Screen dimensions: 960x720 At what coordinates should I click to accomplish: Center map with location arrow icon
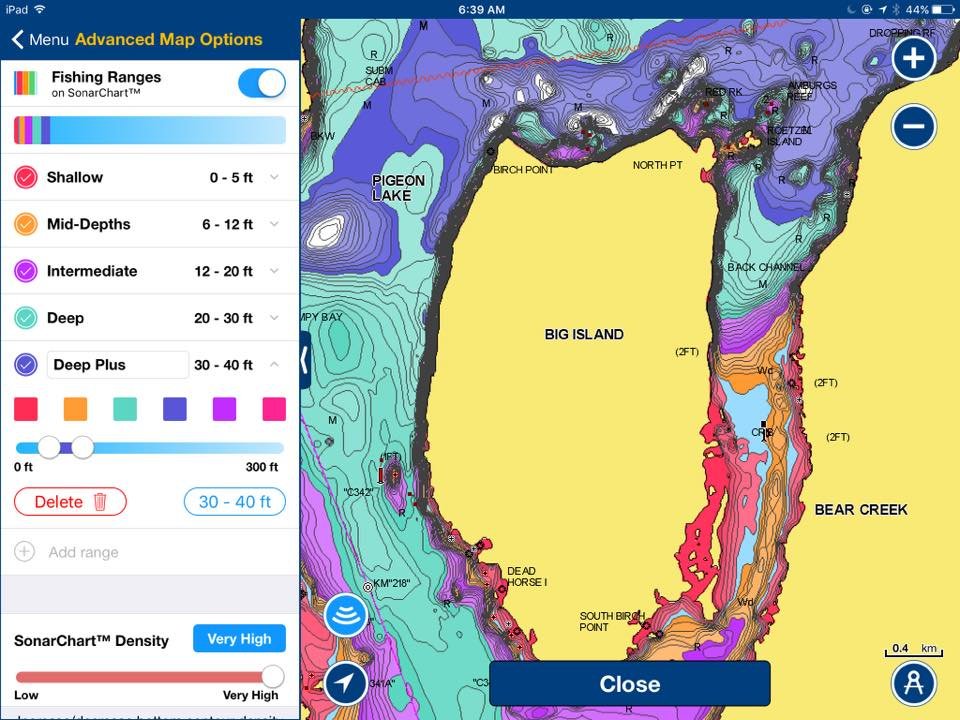coord(345,683)
